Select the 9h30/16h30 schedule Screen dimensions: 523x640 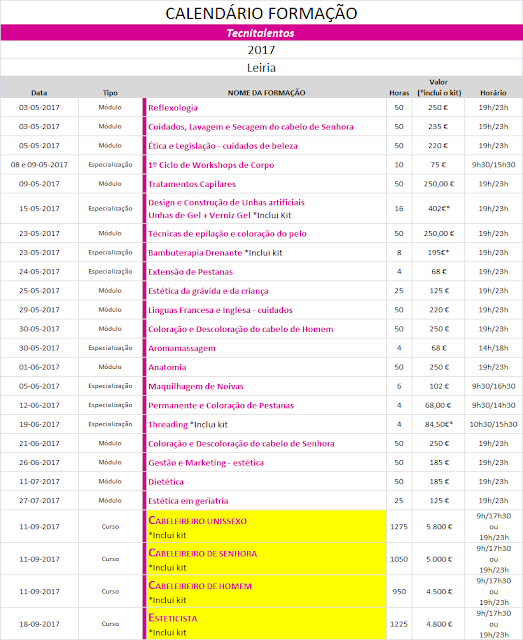[x=494, y=386]
